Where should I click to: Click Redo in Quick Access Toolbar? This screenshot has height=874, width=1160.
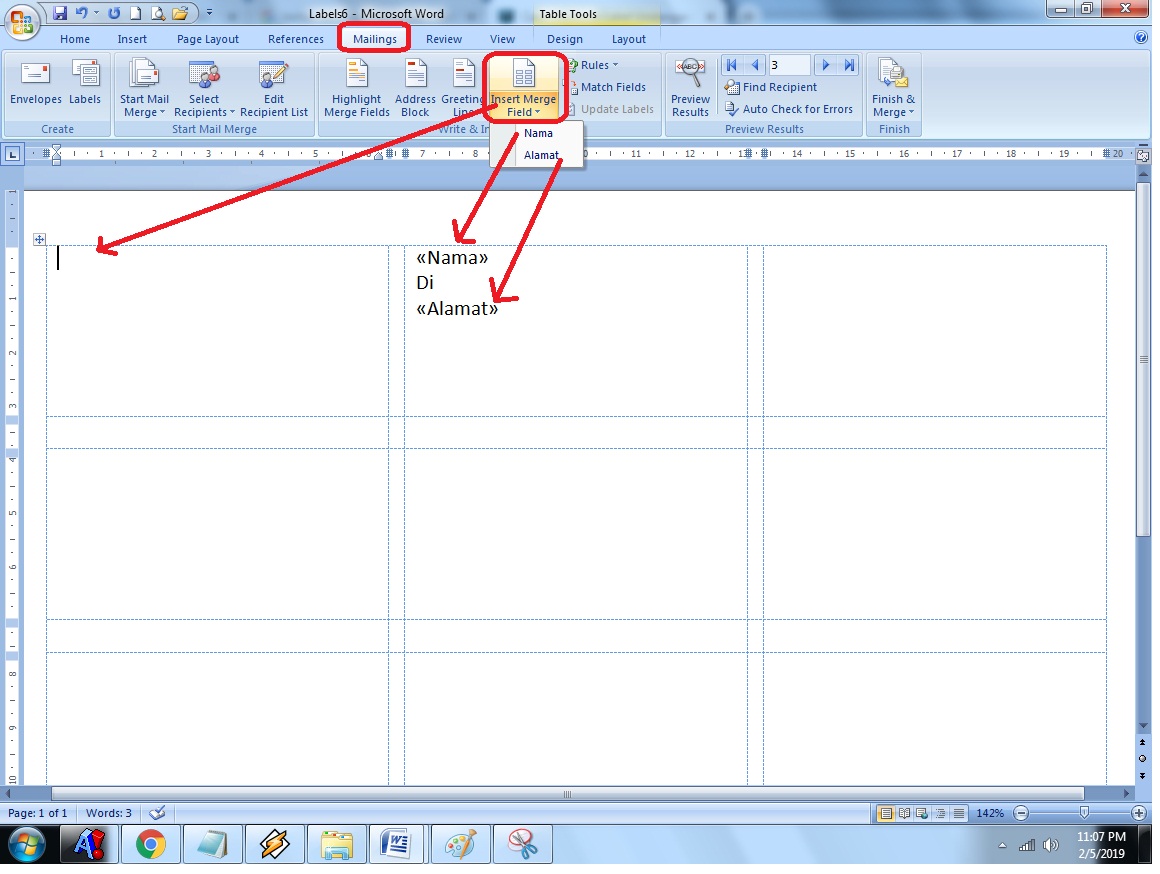(x=114, y=13)
